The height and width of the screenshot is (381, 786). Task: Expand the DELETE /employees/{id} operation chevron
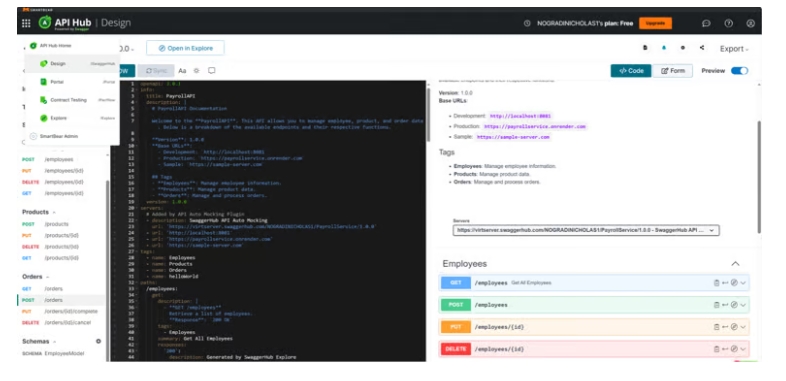tap(743, 349)
